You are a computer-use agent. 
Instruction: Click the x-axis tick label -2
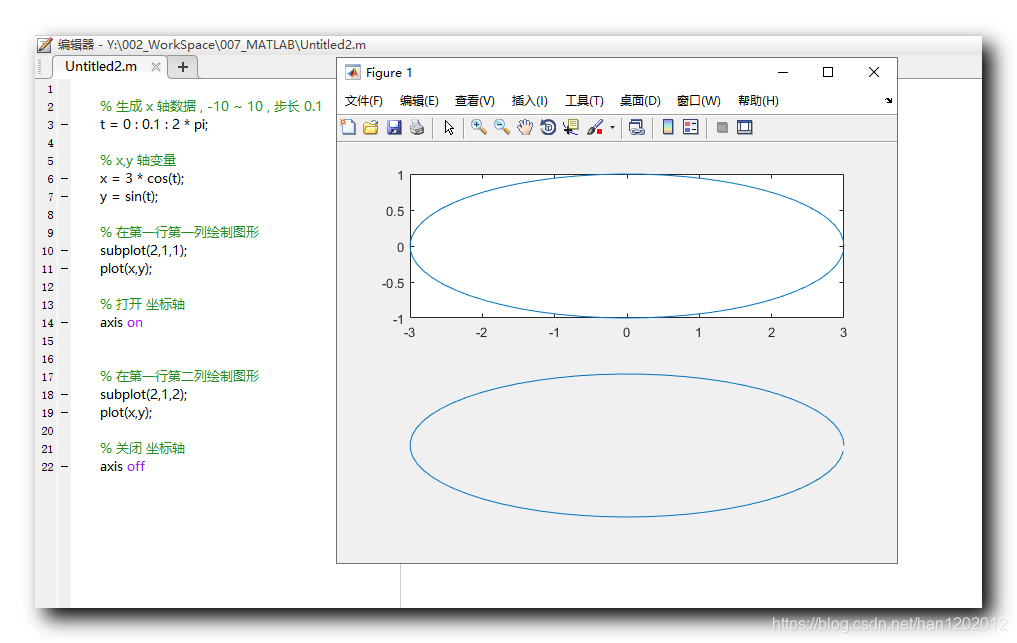point(481,333)
